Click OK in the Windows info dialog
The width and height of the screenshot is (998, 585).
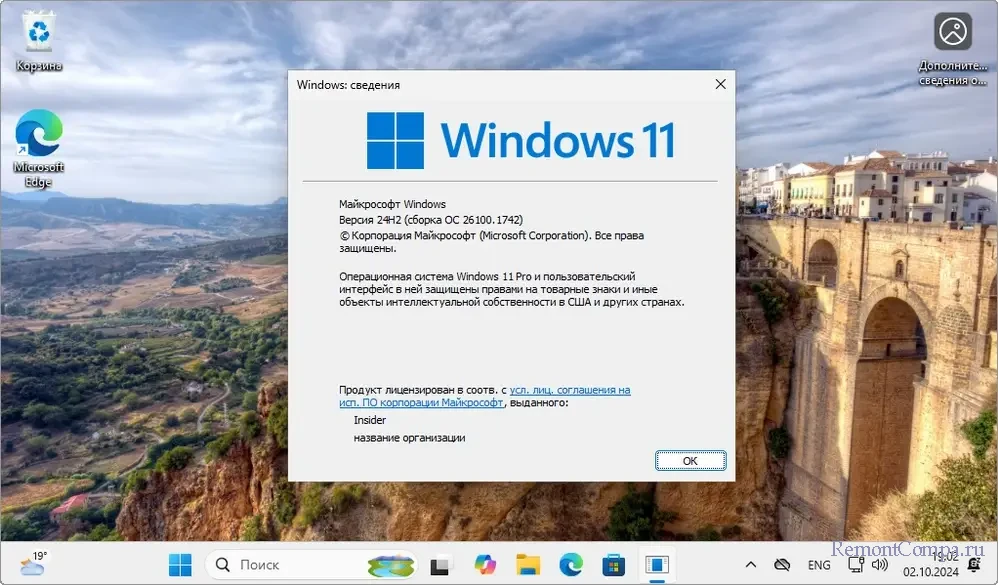pyautogui.click(x=690, y=461)
